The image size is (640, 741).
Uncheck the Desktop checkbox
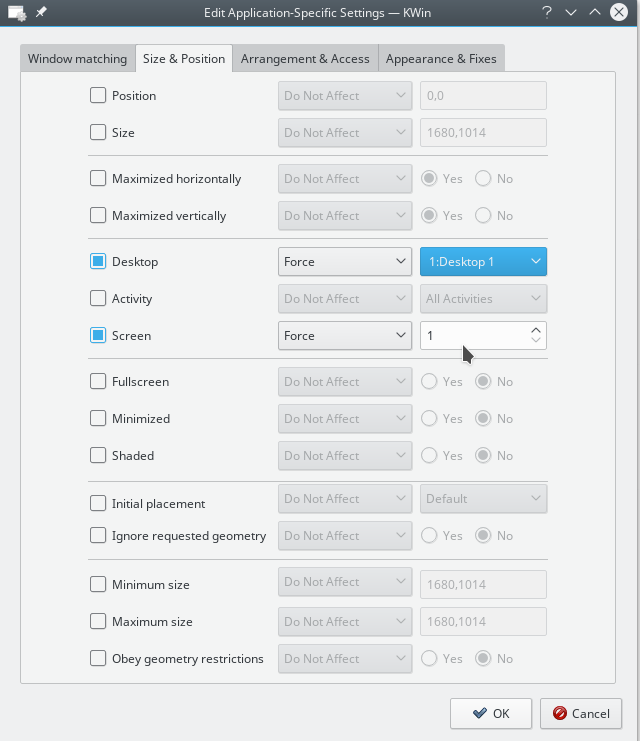pyautogui.click(x=98, y=262)
